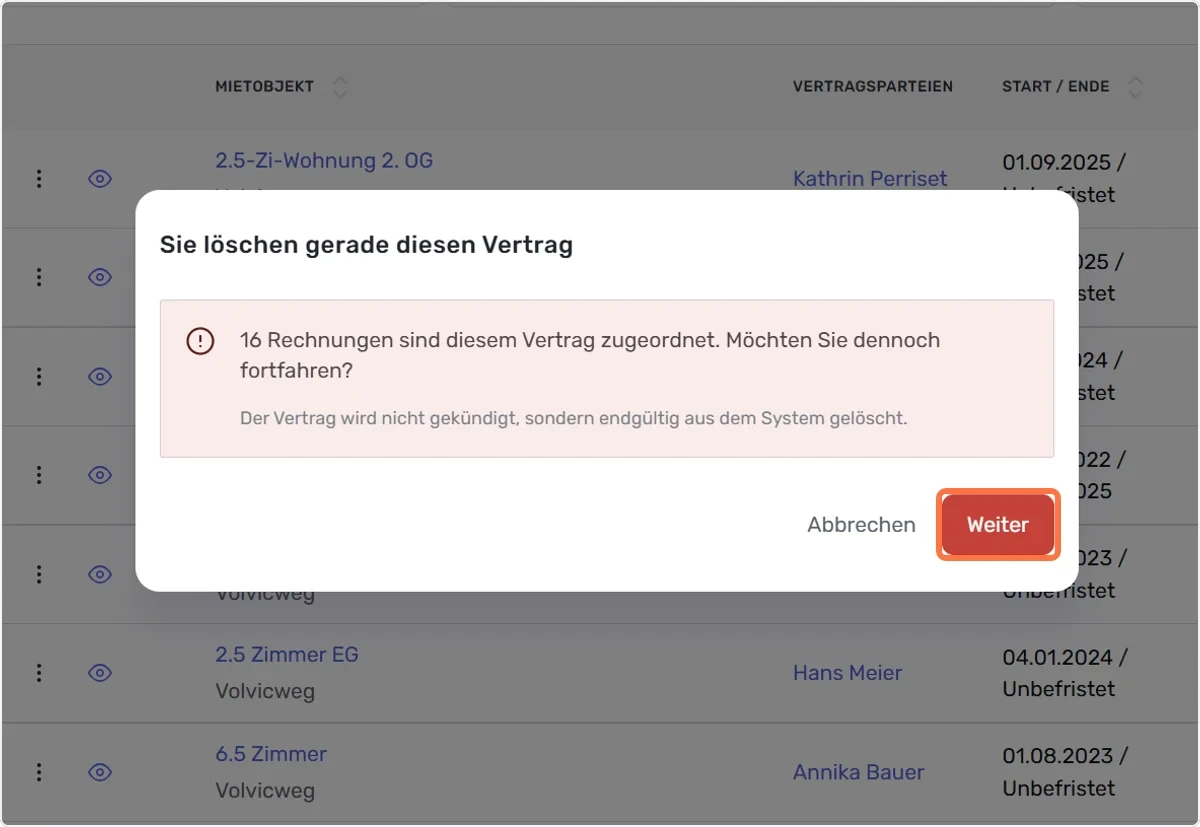Open the 6.5 Zimmer rental object link
This screenshot has height=827, width=1200.
[271, 754]
